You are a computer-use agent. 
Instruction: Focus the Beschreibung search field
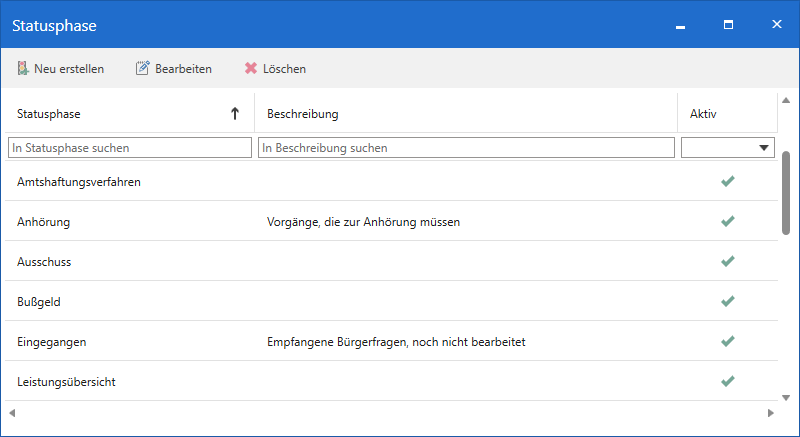click(466, 148)
